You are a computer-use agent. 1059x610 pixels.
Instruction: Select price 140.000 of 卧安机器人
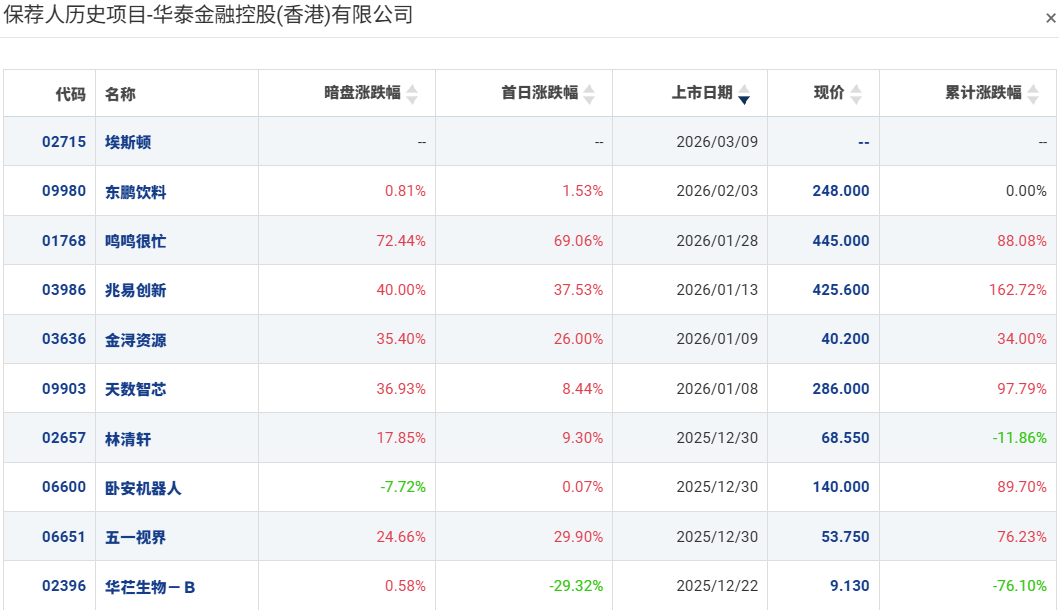click(841, 487)
